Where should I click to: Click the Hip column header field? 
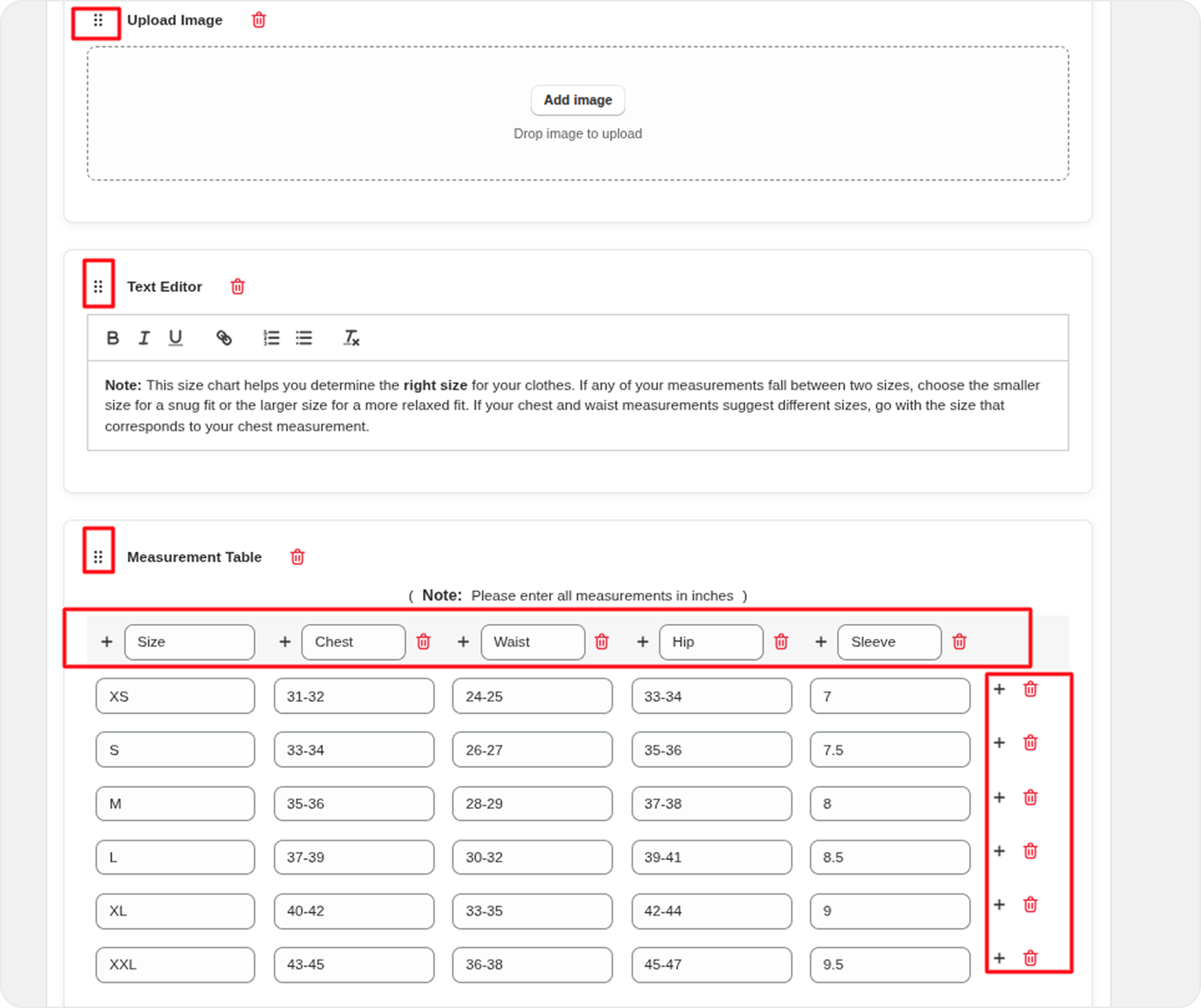710,642
